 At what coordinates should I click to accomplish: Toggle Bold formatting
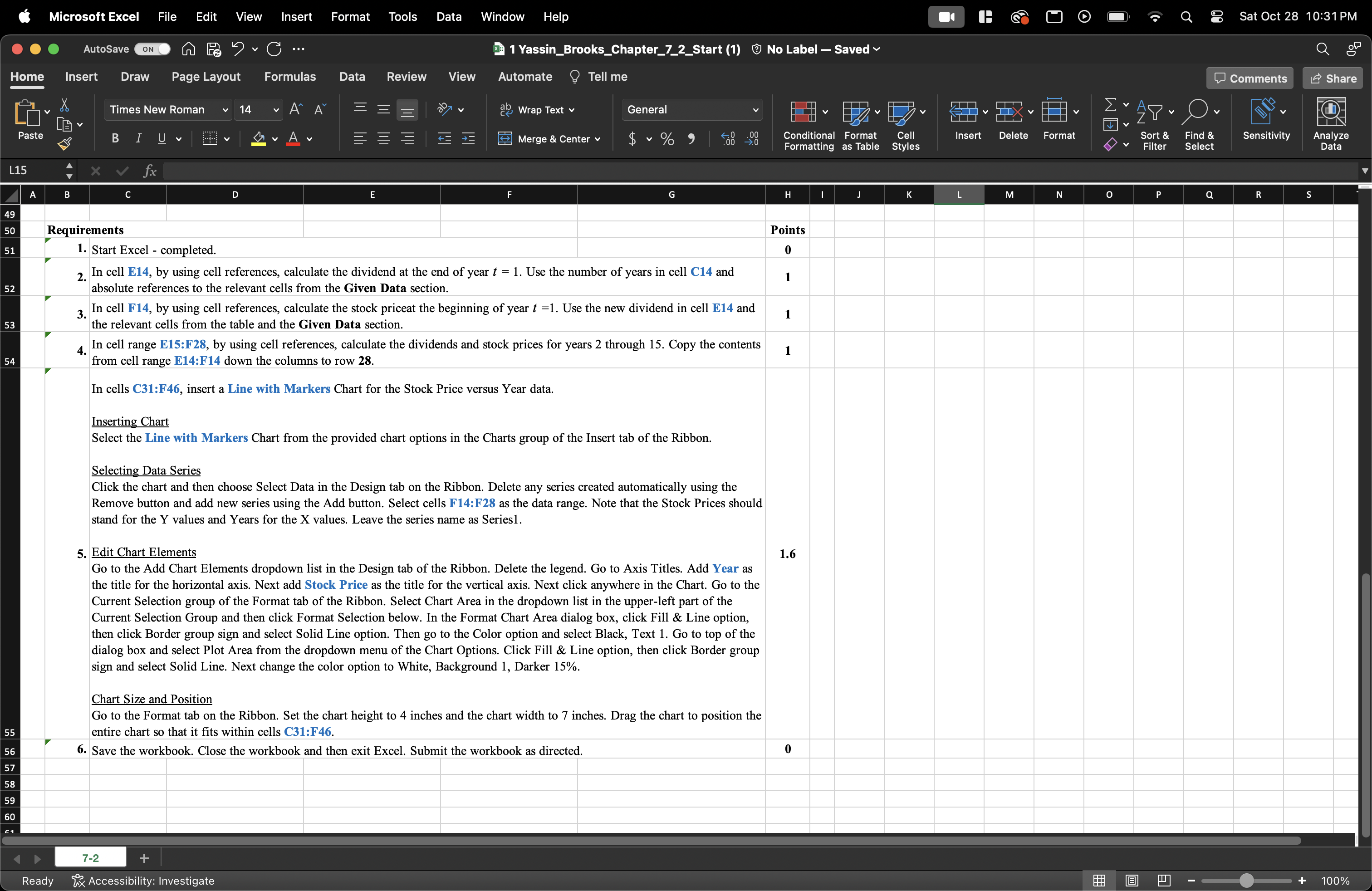[115, 139]
